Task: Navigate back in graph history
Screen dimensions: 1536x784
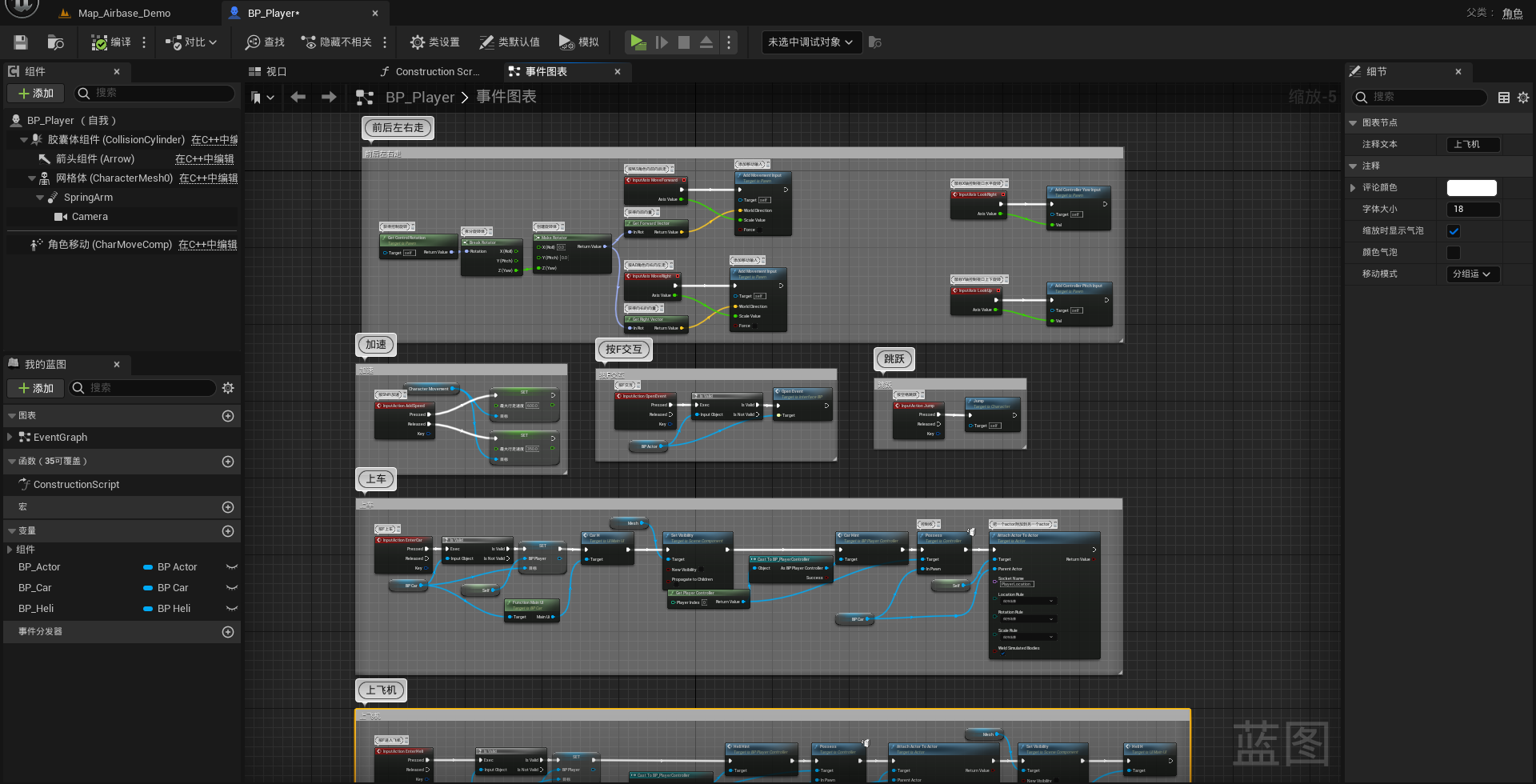Action: pyautogui.click(x=298, y=97)
